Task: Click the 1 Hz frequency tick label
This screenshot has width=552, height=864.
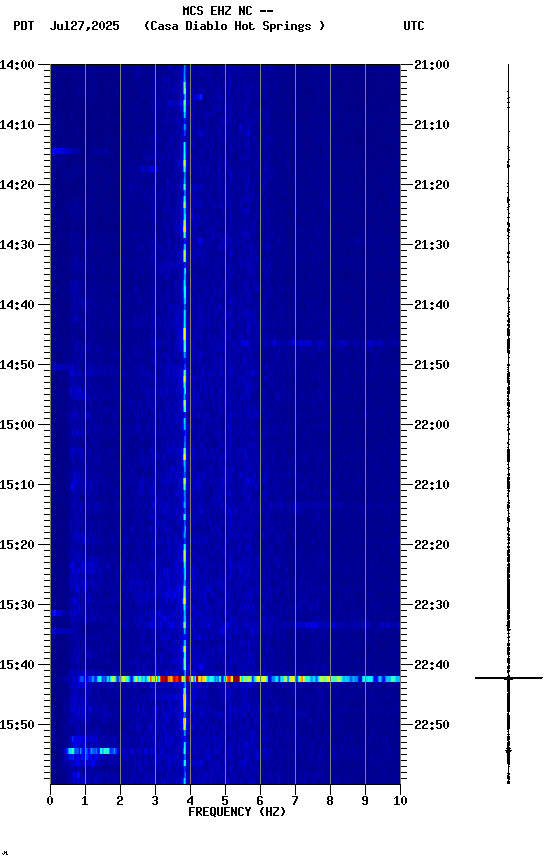Action: pos(85,801)
